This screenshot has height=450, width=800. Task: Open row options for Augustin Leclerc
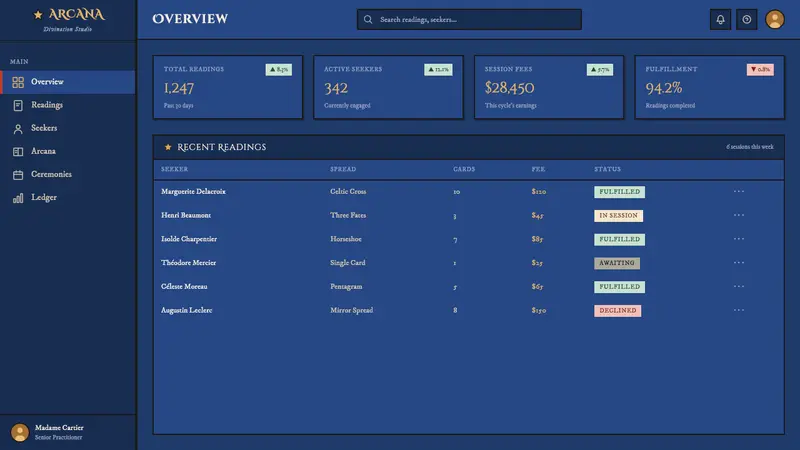tap(739, 310)
